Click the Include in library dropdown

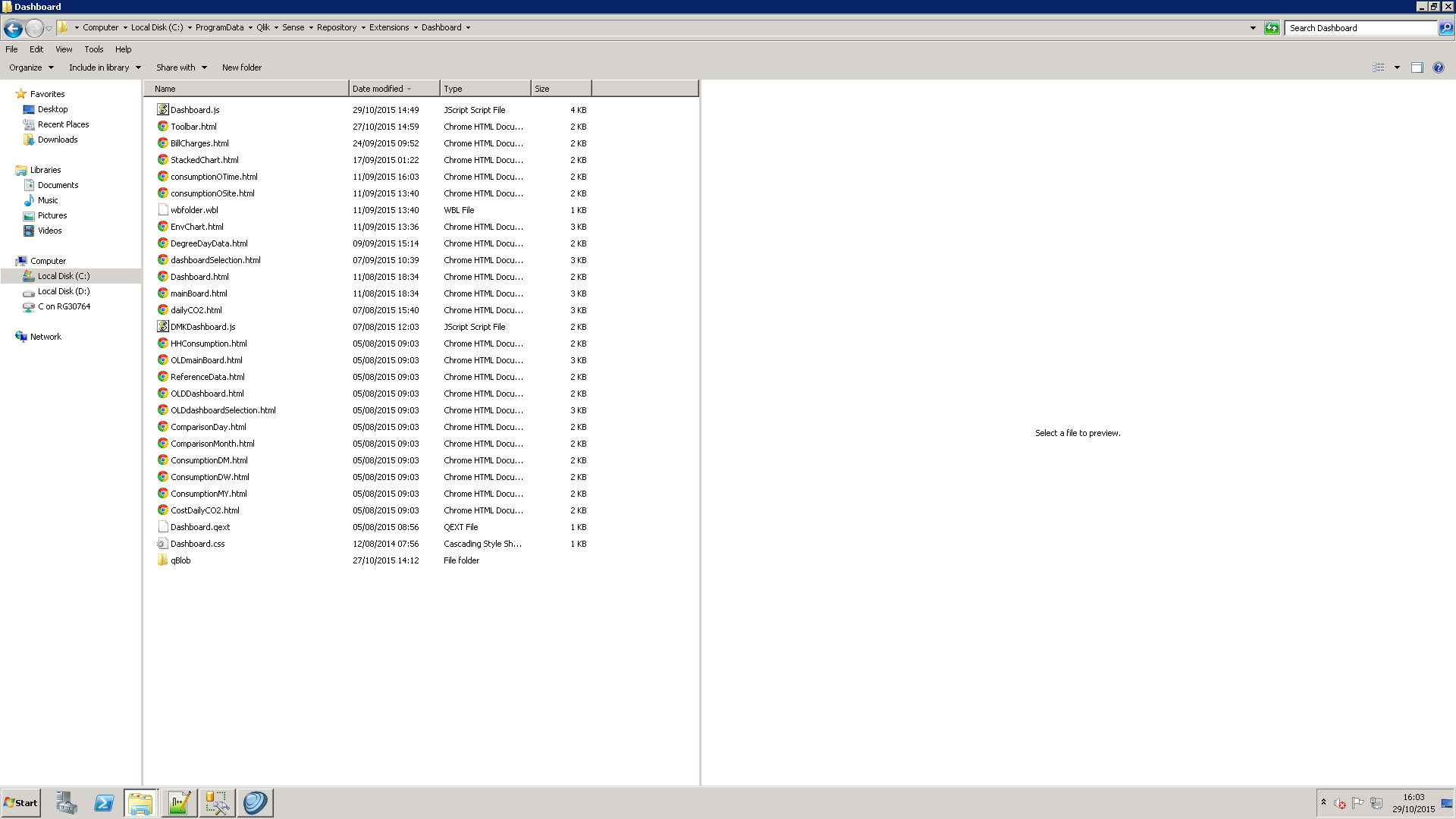coord(104,67)
